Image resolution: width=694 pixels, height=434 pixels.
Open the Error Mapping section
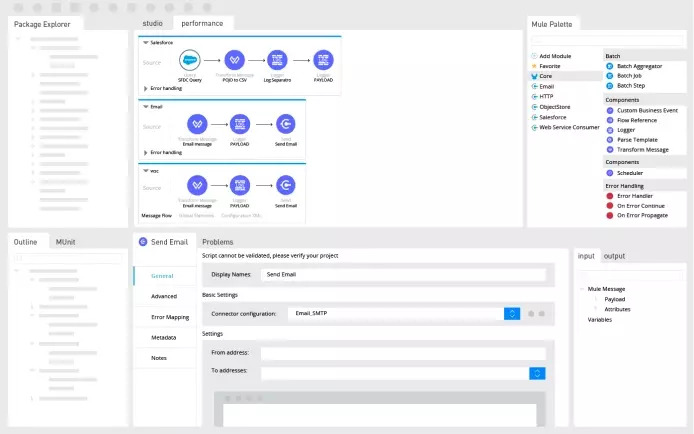pos(169,317)
